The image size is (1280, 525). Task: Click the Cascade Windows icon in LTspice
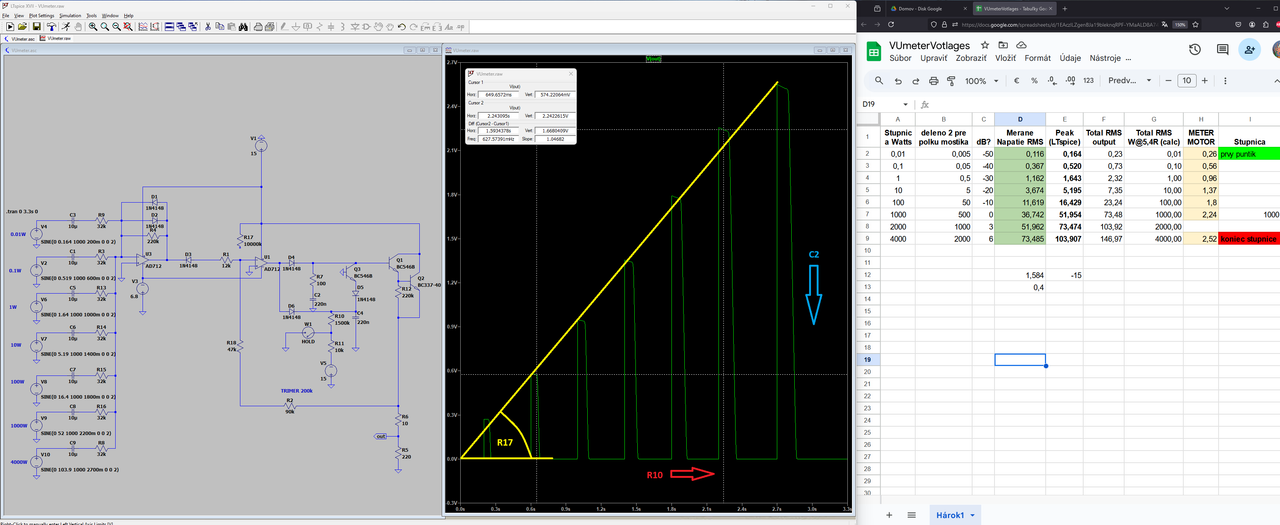[181, 26]
